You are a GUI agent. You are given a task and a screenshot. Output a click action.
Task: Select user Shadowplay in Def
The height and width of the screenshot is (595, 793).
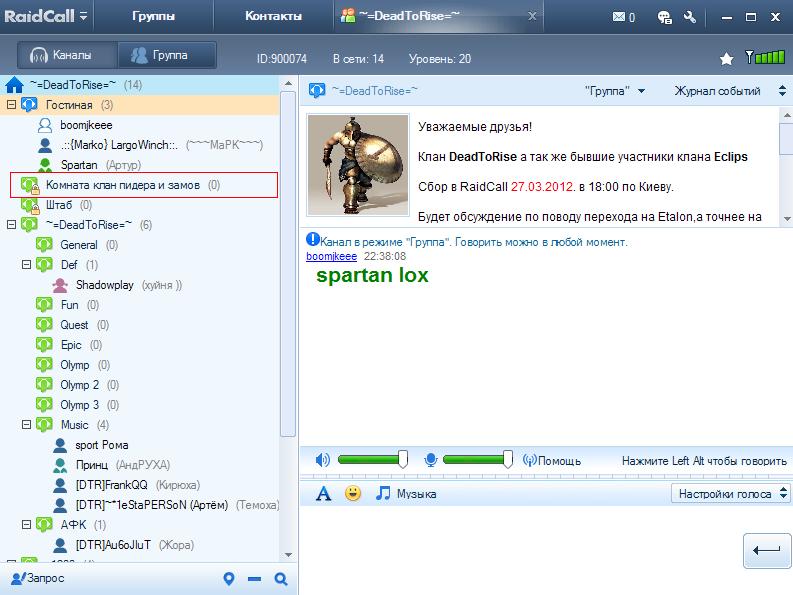pyautogui.click(x=105, y=285)
